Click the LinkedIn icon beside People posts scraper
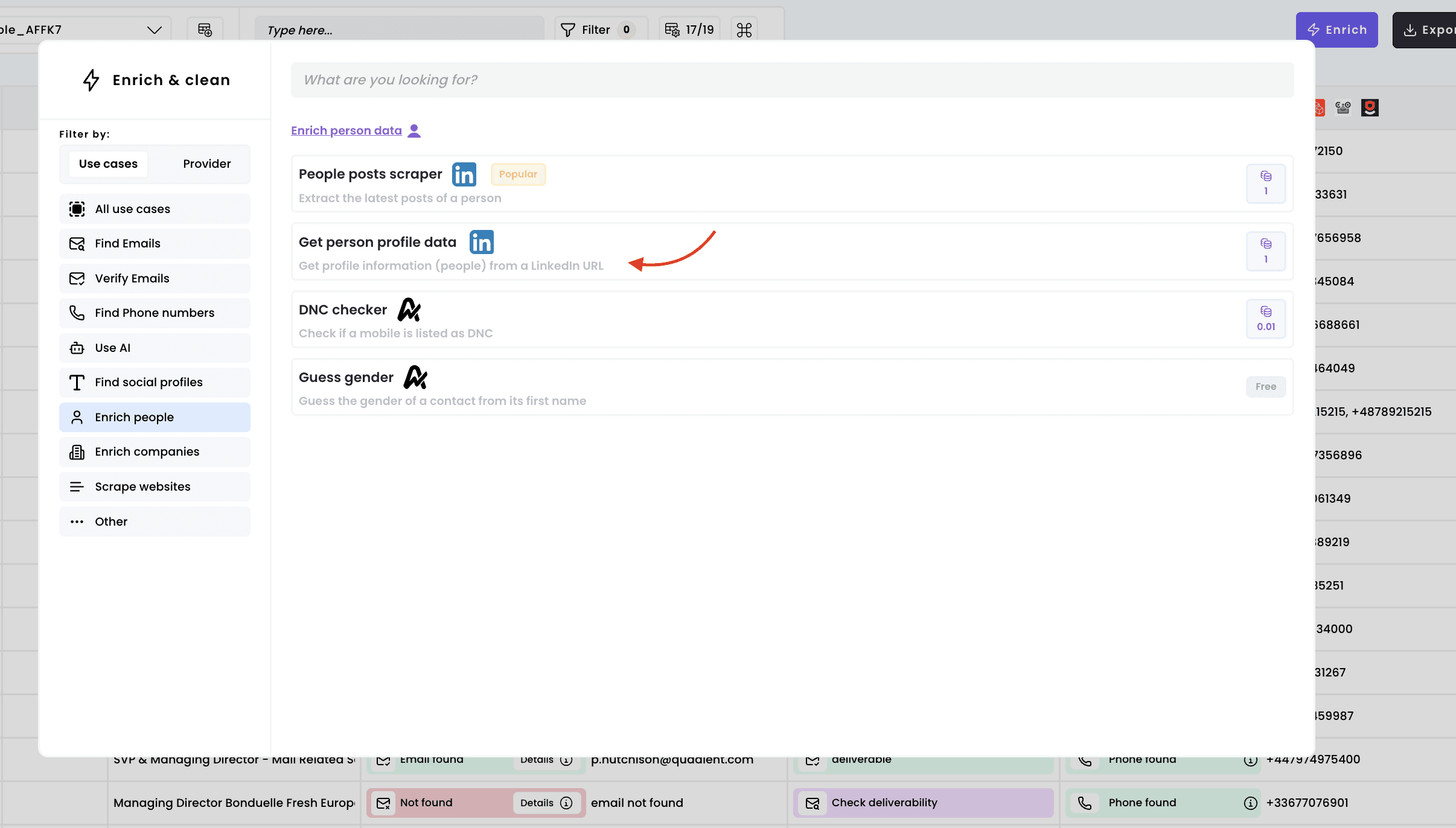This screenshot has width=1456, height=828. coord(464,174)
